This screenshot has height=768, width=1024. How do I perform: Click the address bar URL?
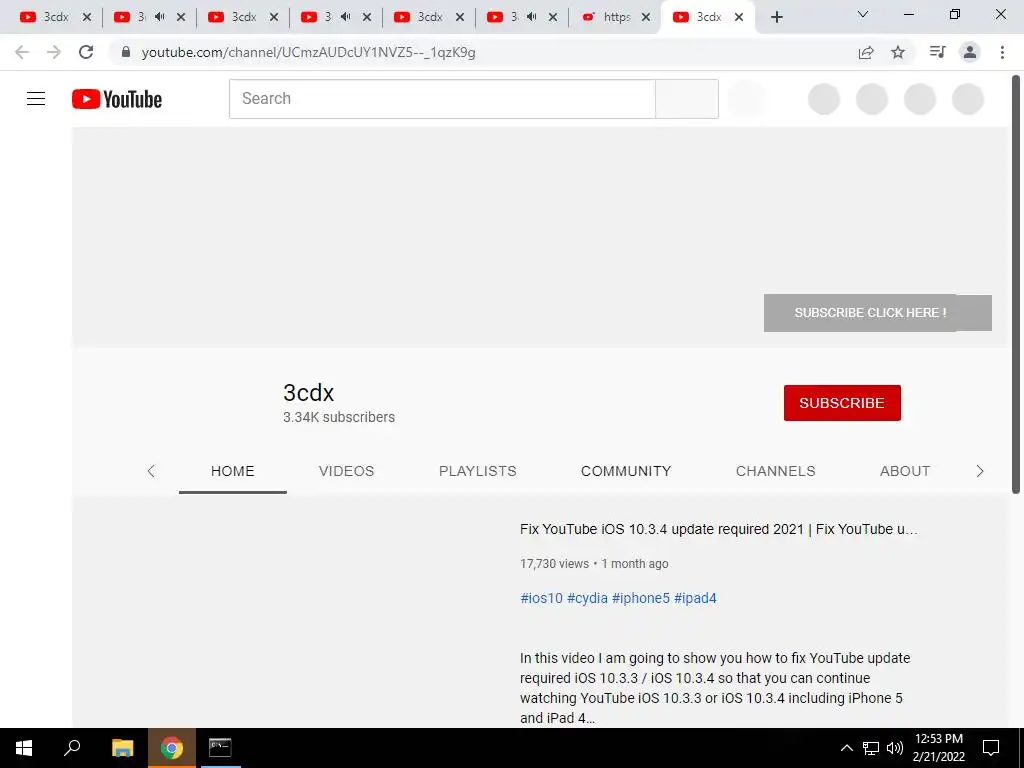click(x=308, y=52)
